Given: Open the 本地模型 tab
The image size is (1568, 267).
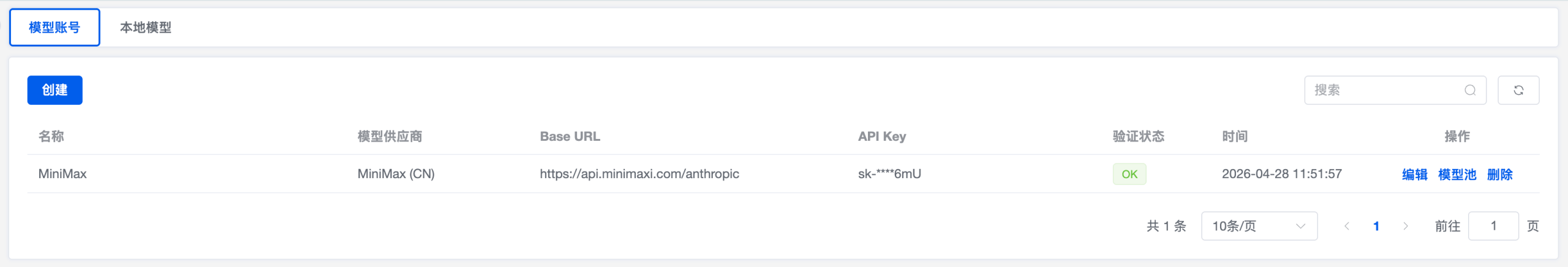Looking at the screenshot, I should pos(146,28).
